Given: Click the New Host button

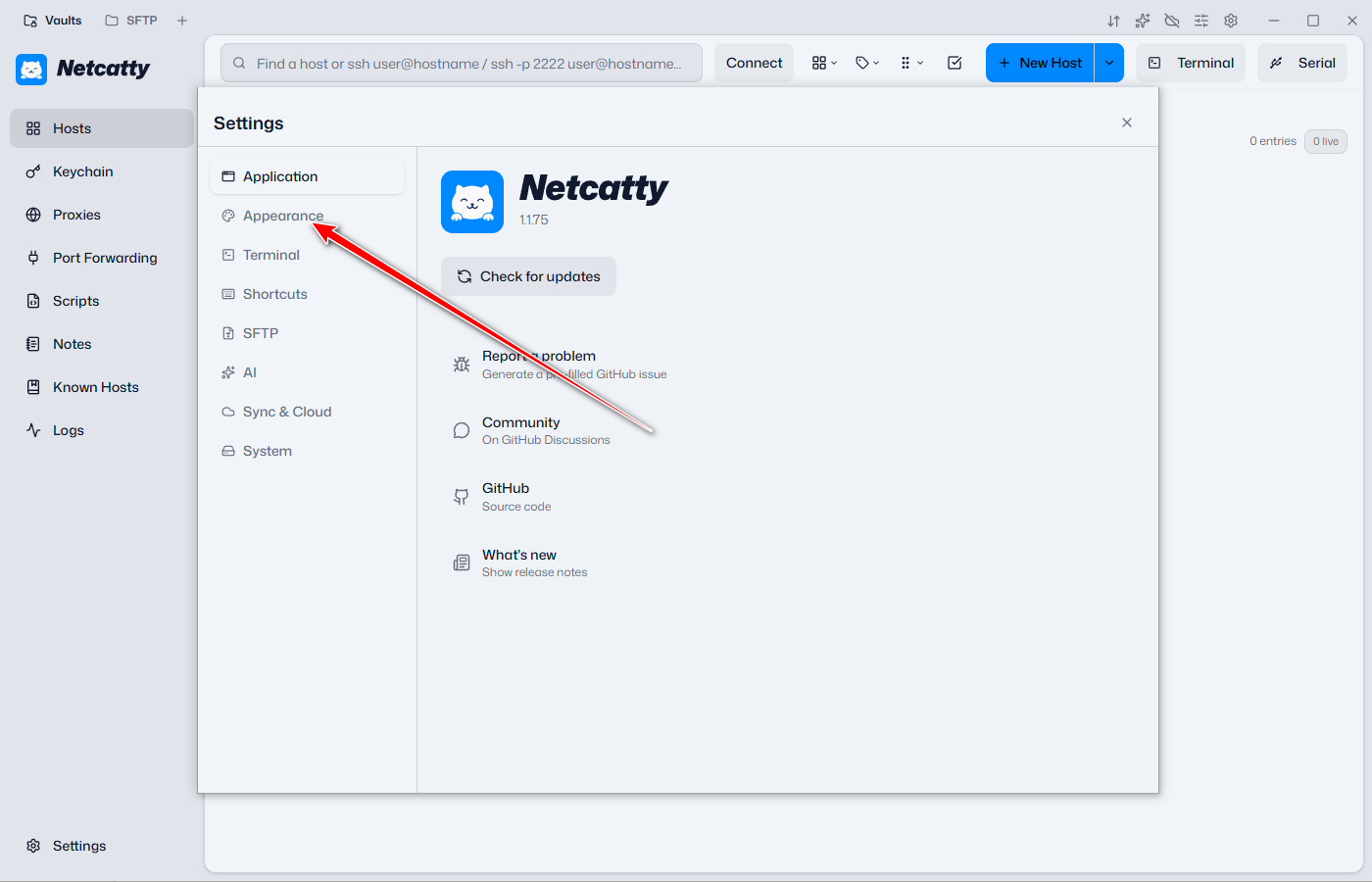Looking at the screenshot, I should click(x=1040, y=63).
